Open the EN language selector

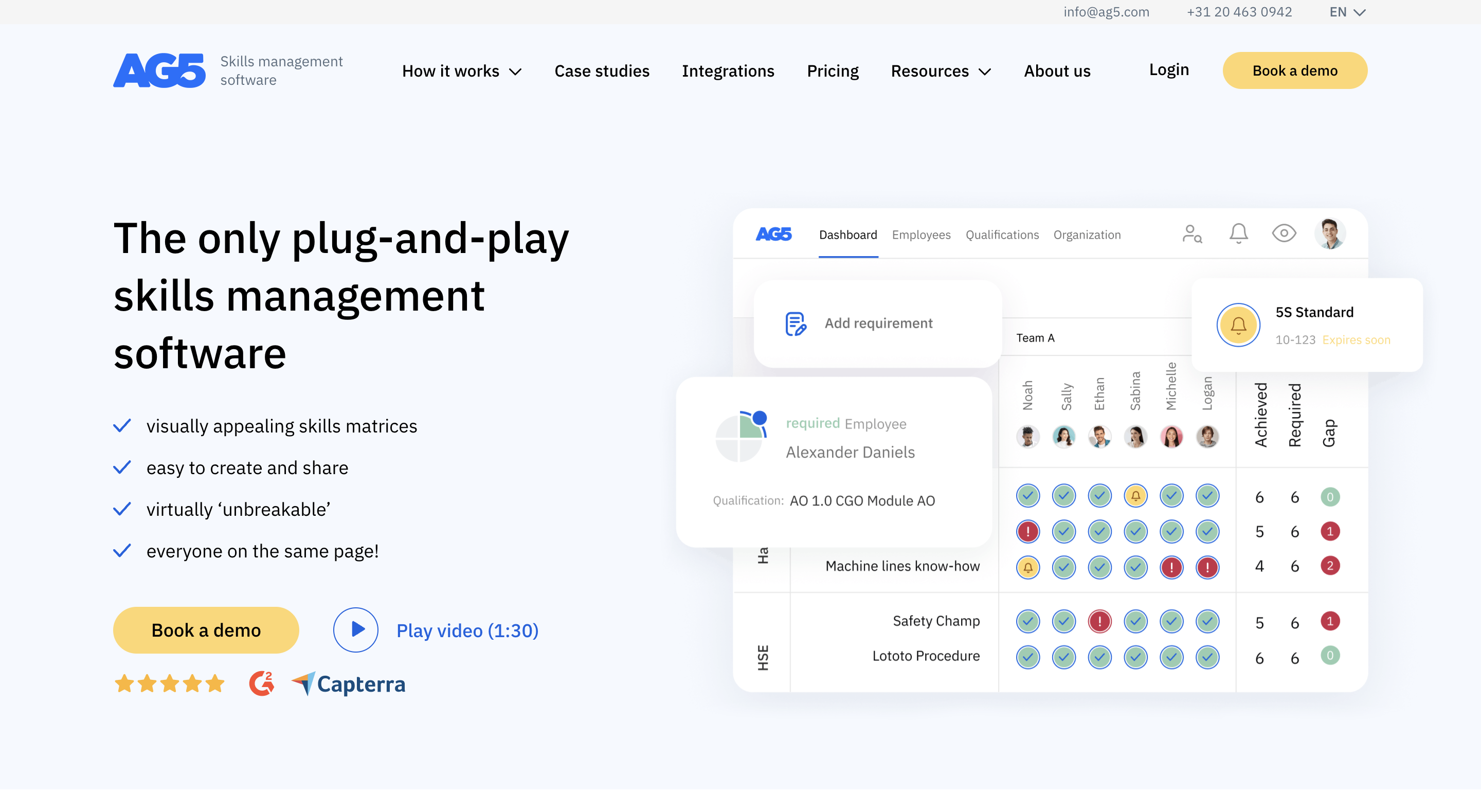pyautogui.click(x=1346, y=12)
